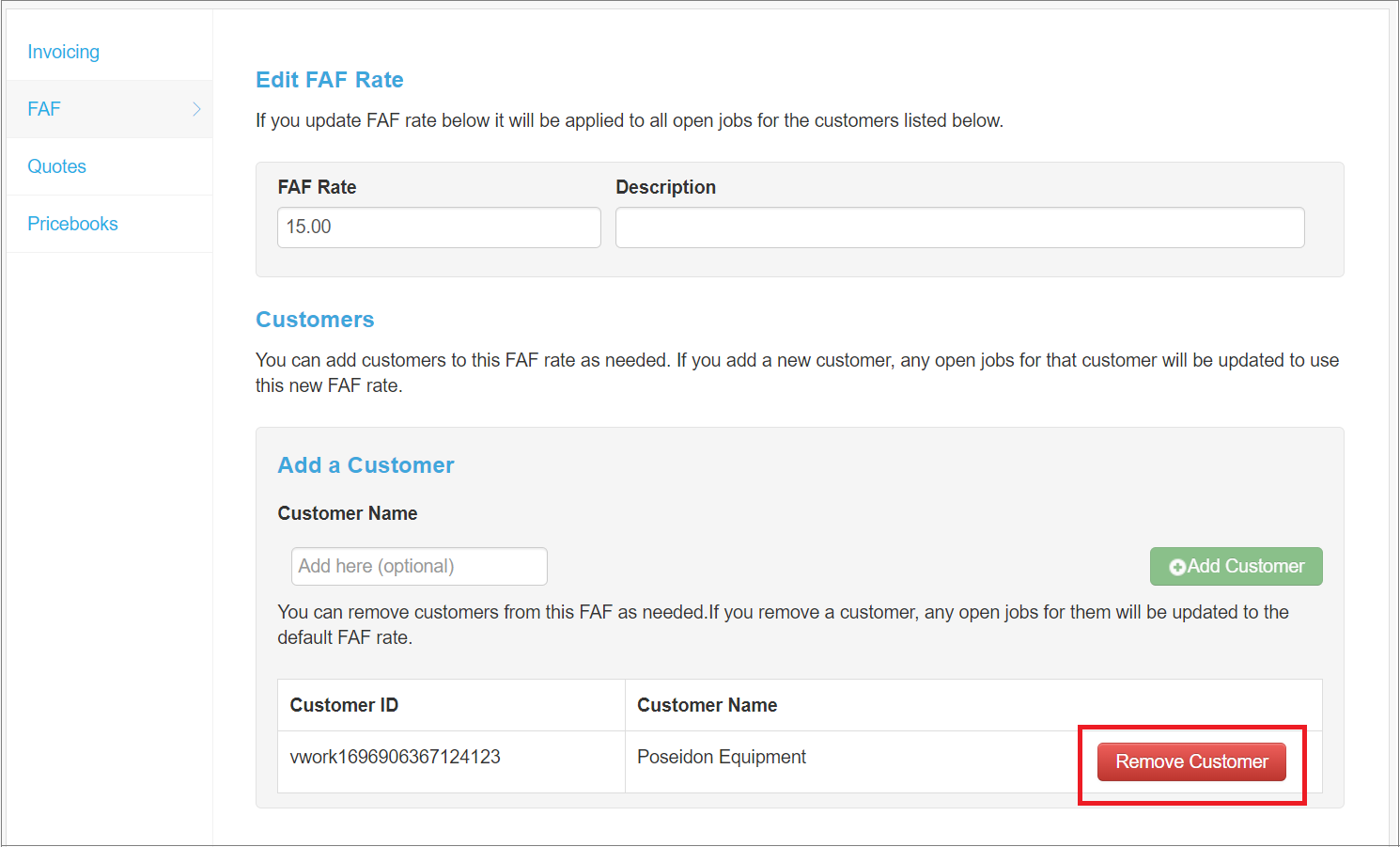The width and height of the screenshot is (1400, 847).
Task: Open the Invoicing section in the sidebar
Action: click(x=63, y=52)
